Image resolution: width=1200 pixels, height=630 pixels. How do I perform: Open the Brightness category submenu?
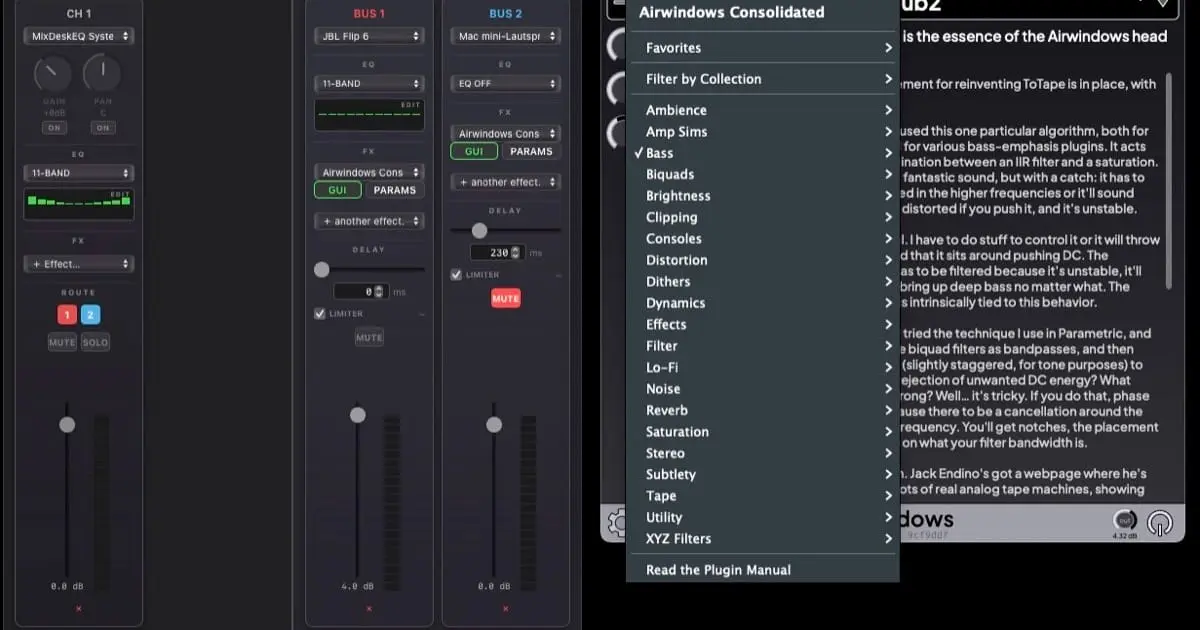763,196
